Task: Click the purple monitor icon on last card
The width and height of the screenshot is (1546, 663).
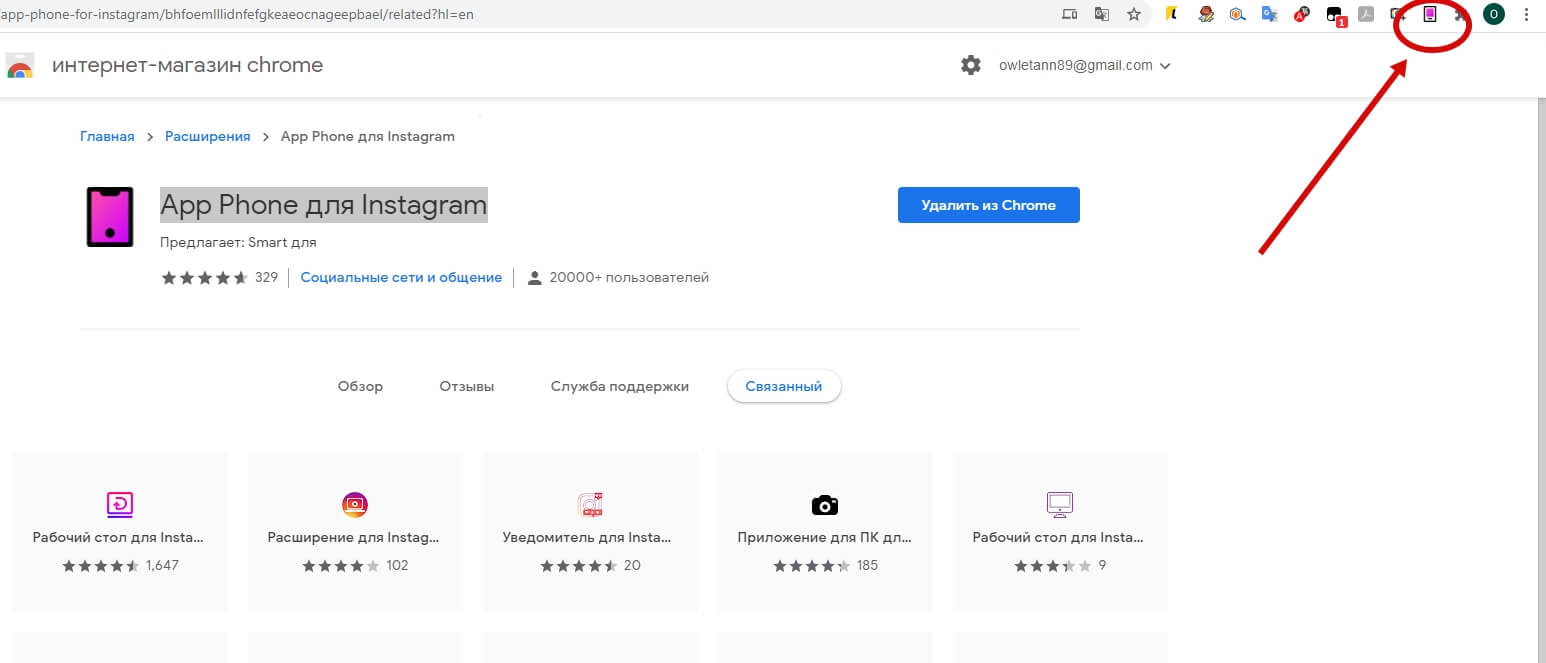Action: coord(1060,504)
